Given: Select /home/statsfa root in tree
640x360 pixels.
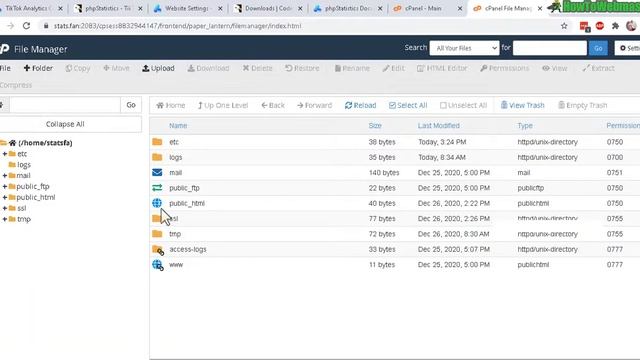Looking at the screenshot, I should coord(45,143).
